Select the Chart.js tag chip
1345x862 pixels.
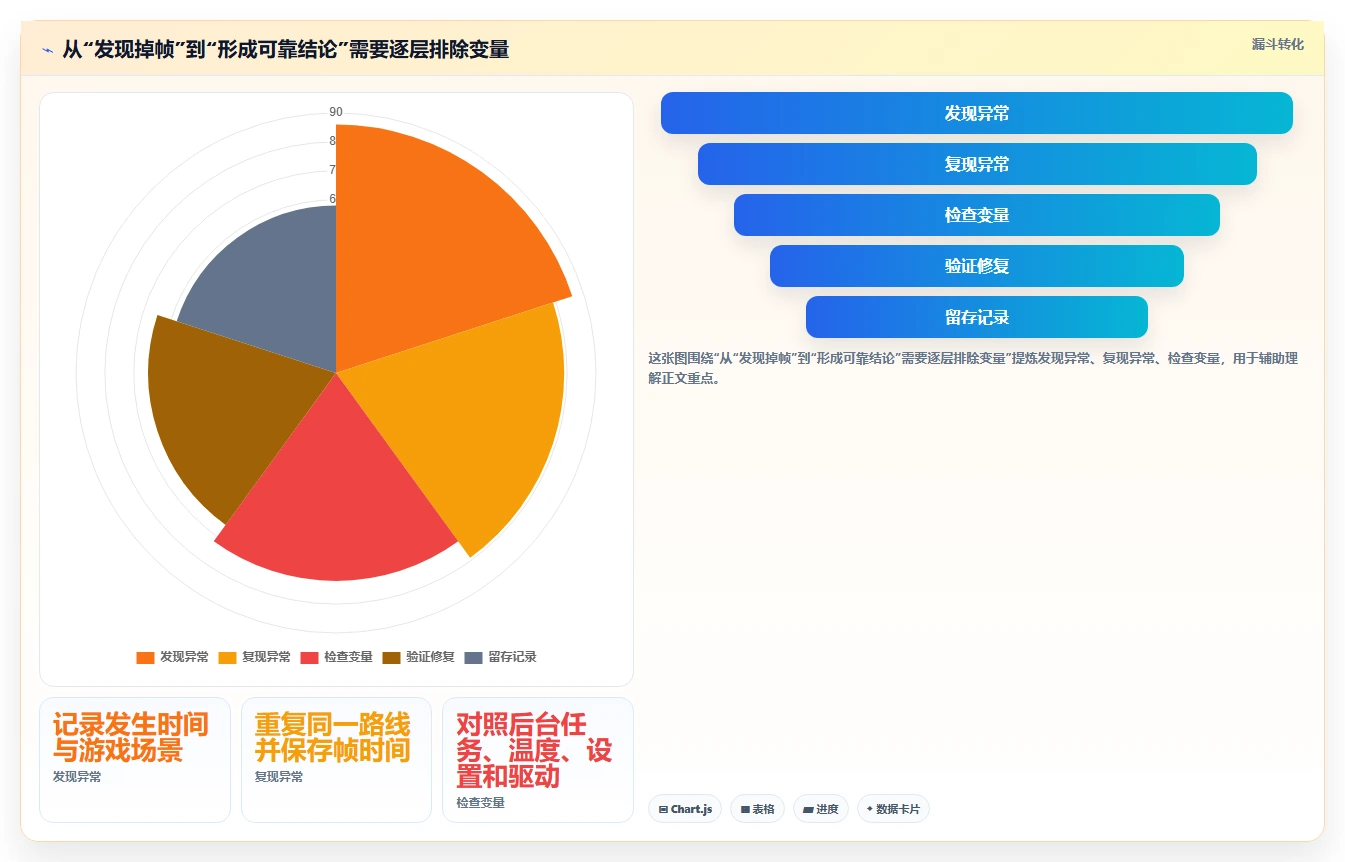(685, 809)
